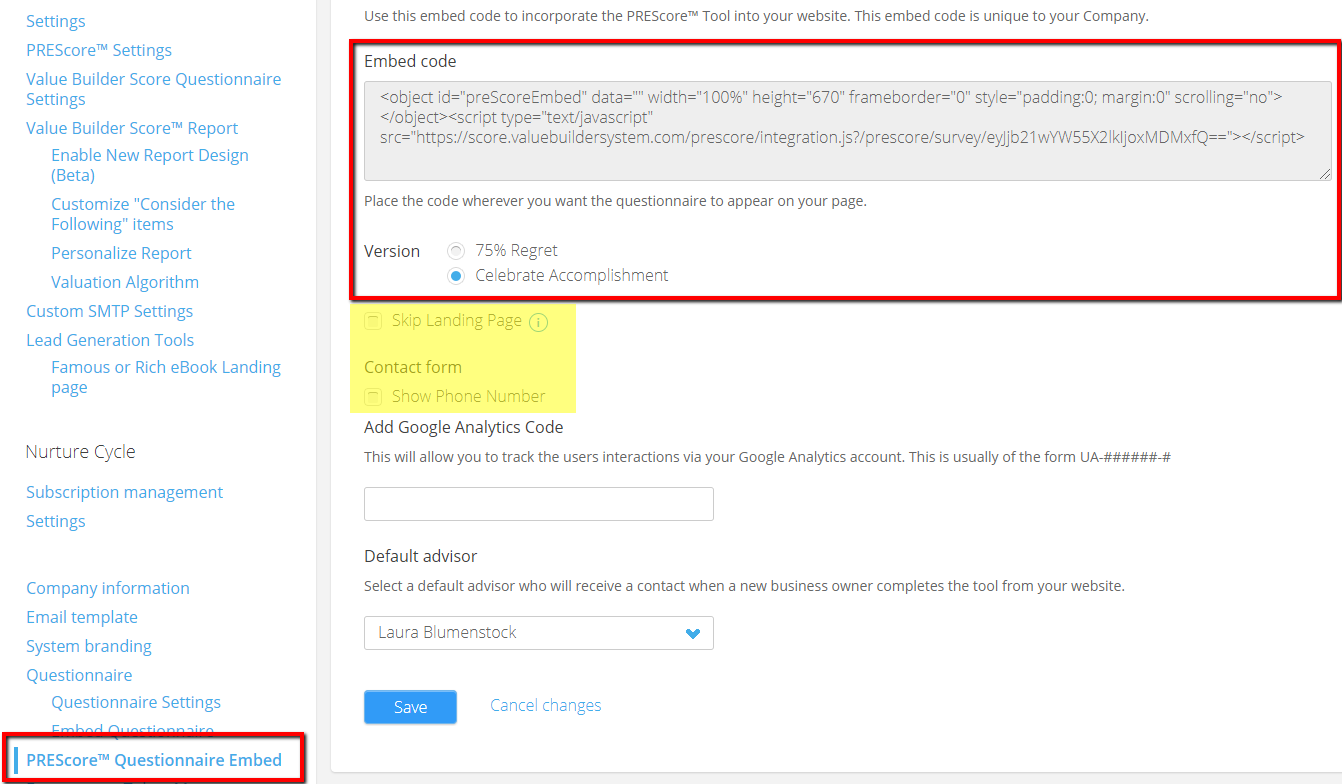Open the Questionnaire sidebar link
Screen dimensions: 1342x784
tap(79, 675)
